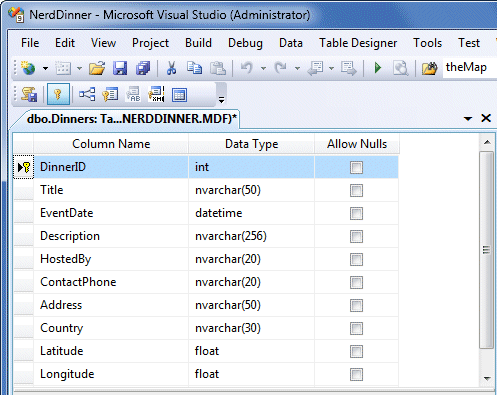Toggle the Set Primary Key icon

point(58,95)
